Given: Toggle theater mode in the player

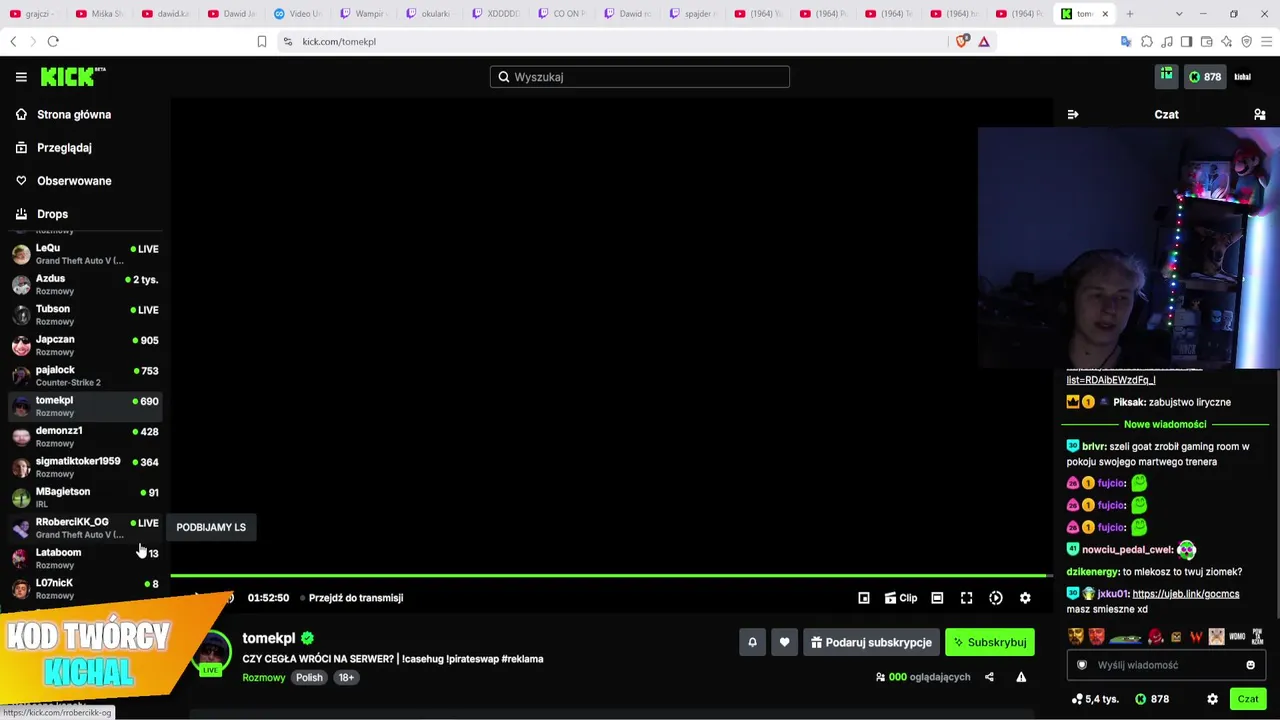Looking at the screenshot, I should (937, 598).
